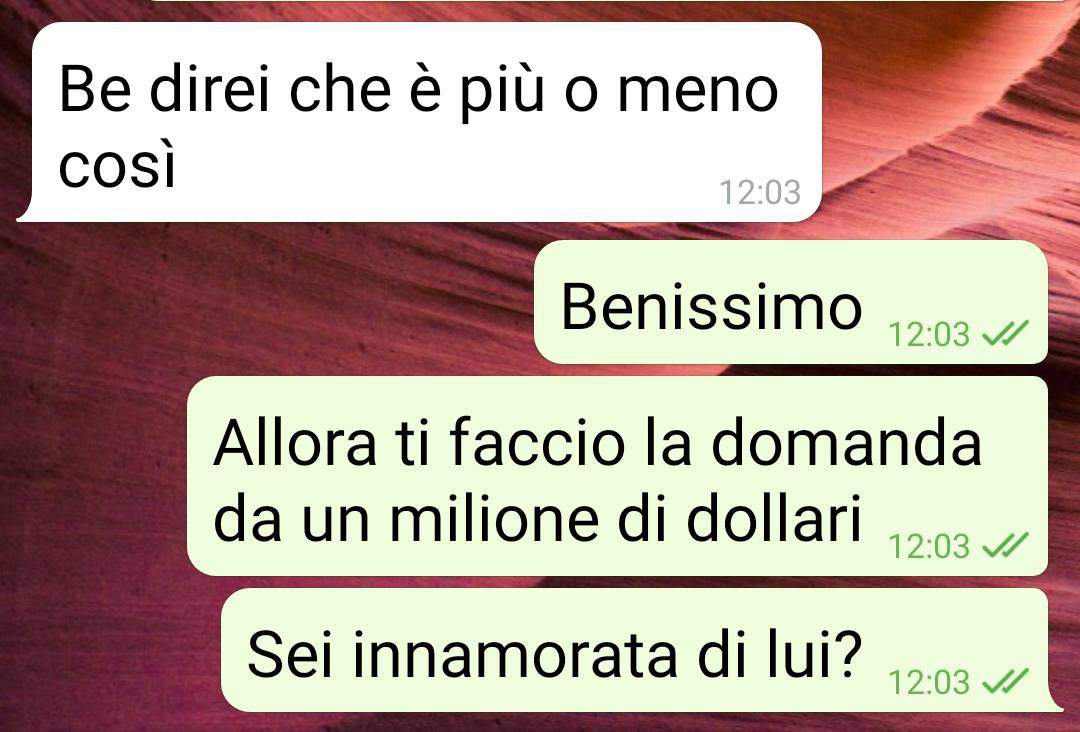Image resolution: width=1080 pixels, height=732 pixels.
Task: Tap the 'Benissimo' sent message bubble
Action: point(791,302)
